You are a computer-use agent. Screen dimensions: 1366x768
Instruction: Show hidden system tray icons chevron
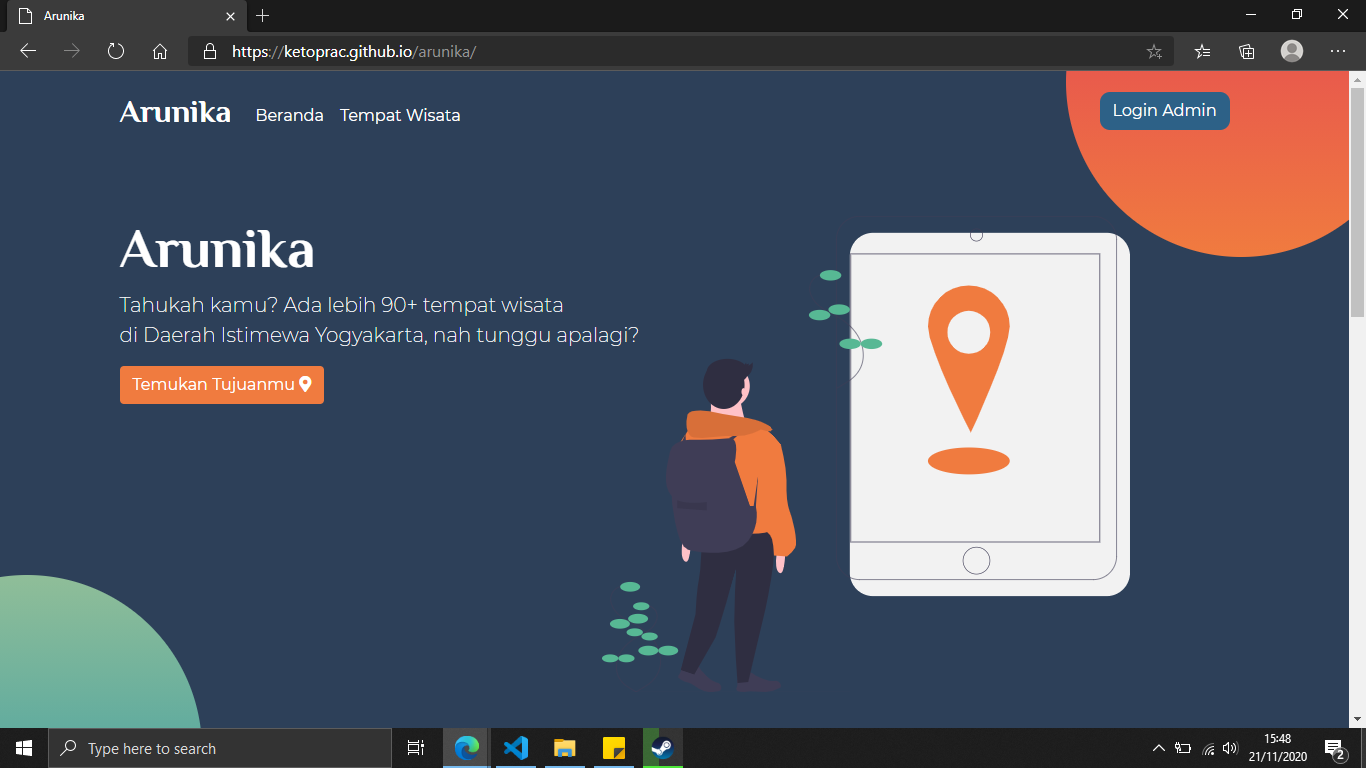coord(1158,748)
